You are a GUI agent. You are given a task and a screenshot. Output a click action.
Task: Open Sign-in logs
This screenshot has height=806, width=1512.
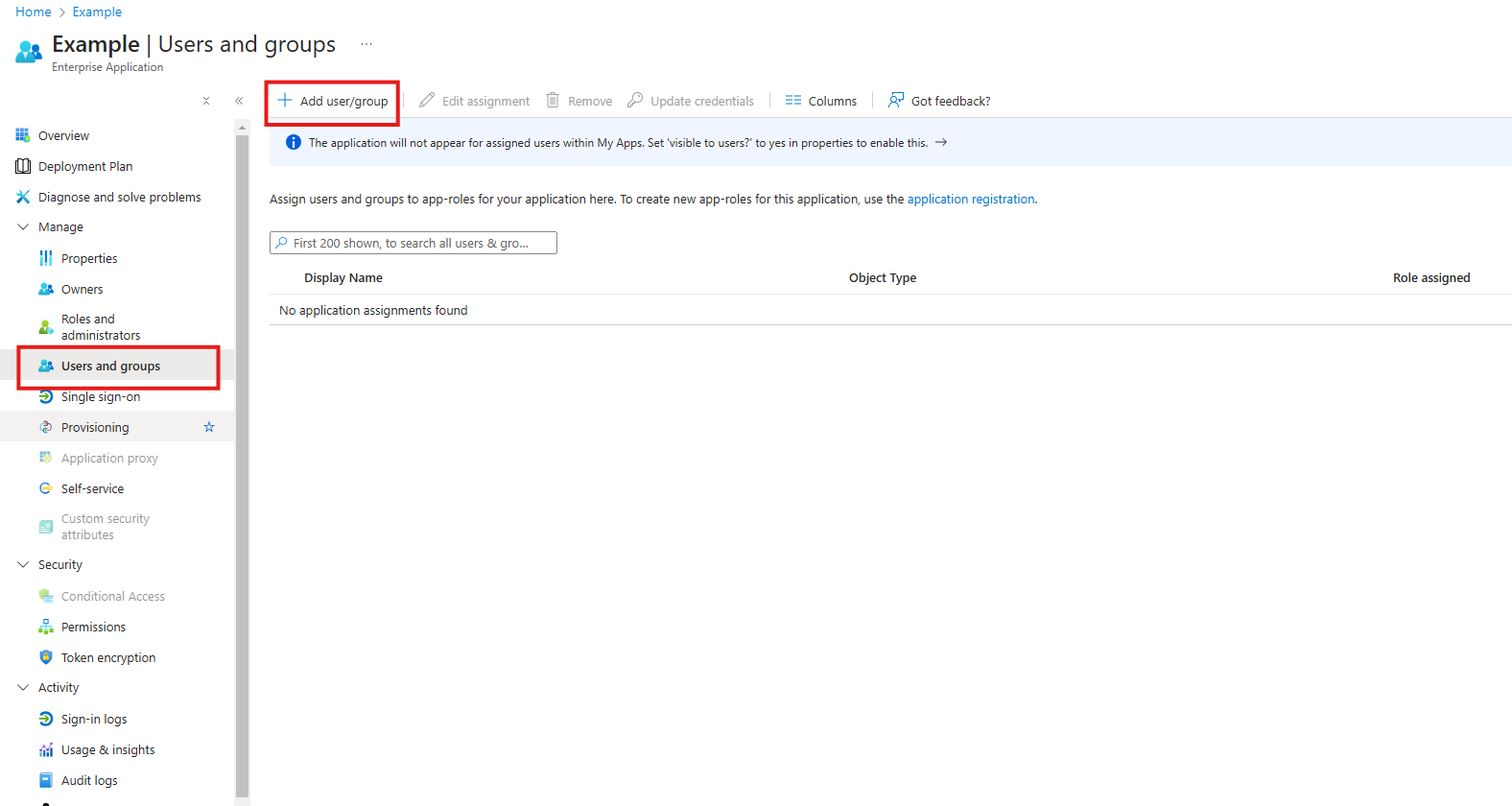(x=94, y=719)
